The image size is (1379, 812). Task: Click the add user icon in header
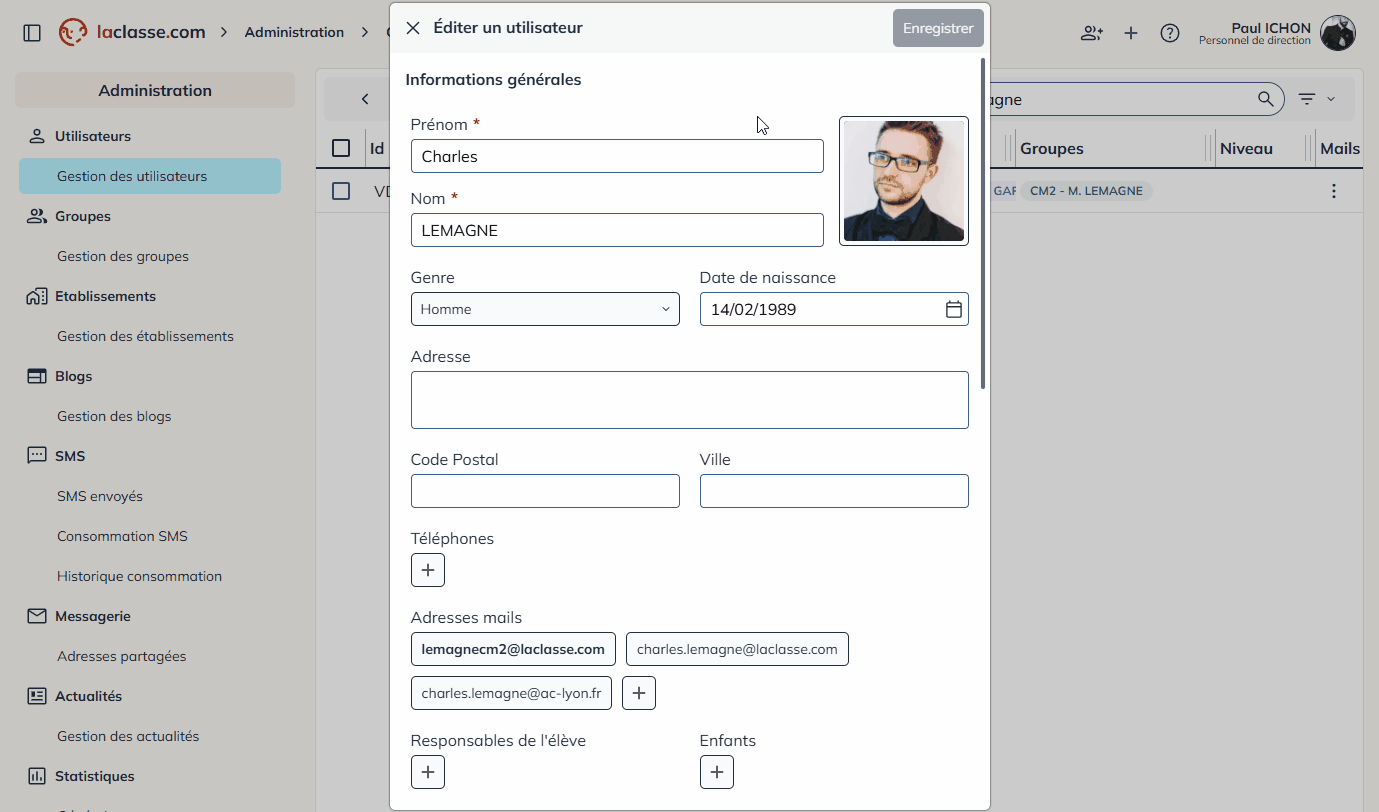coord(1091,33)
